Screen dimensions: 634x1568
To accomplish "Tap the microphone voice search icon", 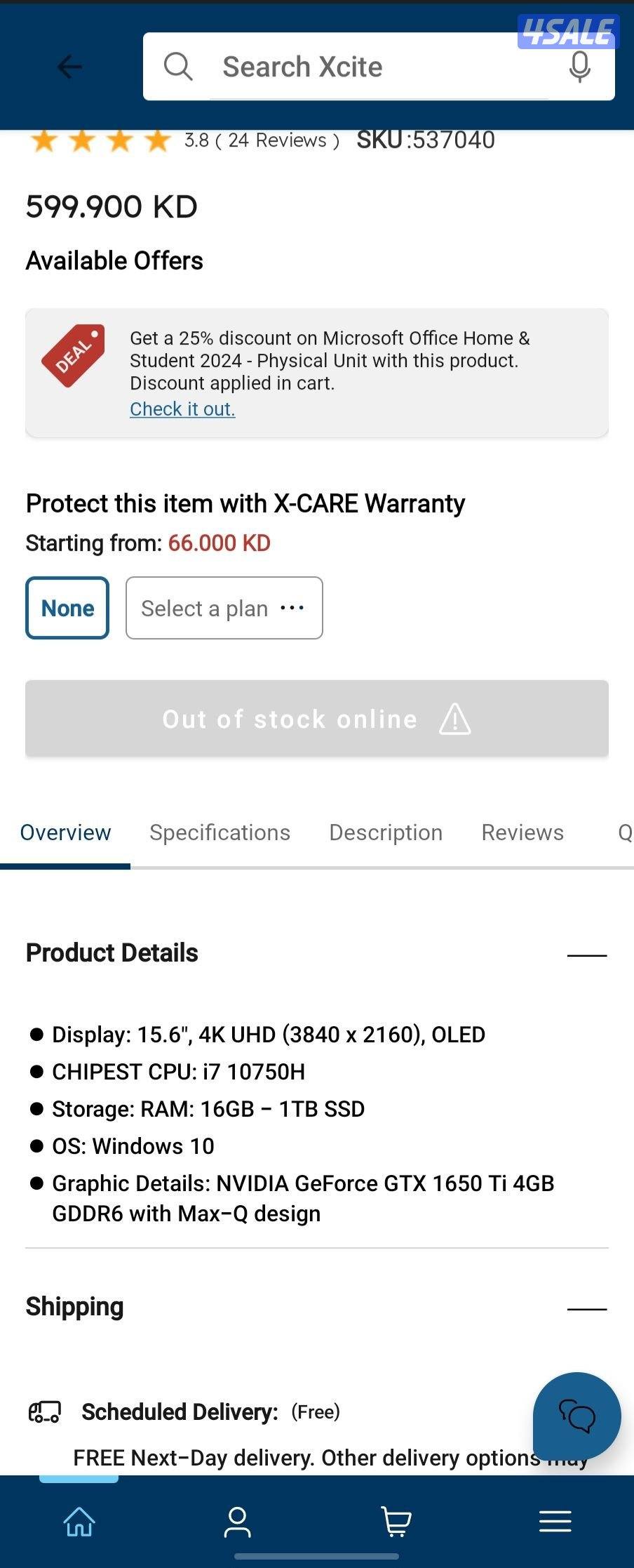I will click(x=579, y=67).
